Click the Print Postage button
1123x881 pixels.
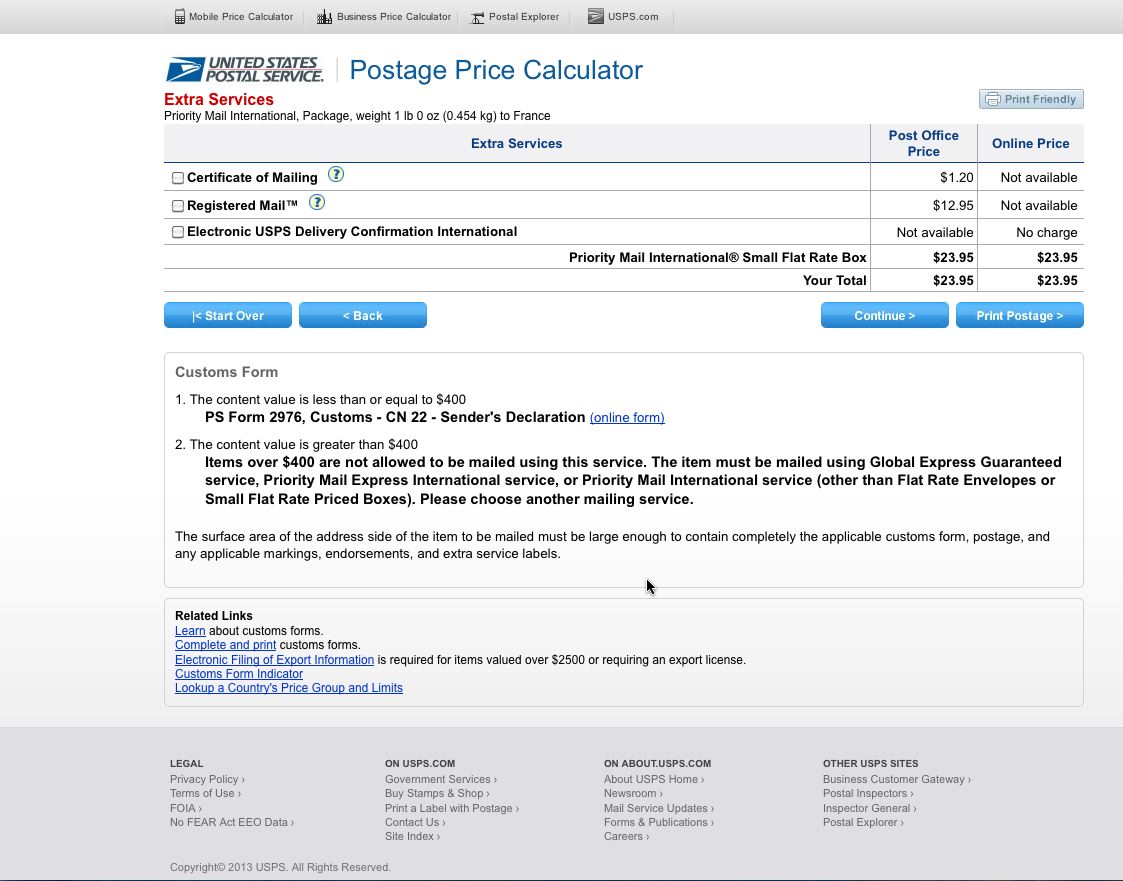coord(1019,315)
